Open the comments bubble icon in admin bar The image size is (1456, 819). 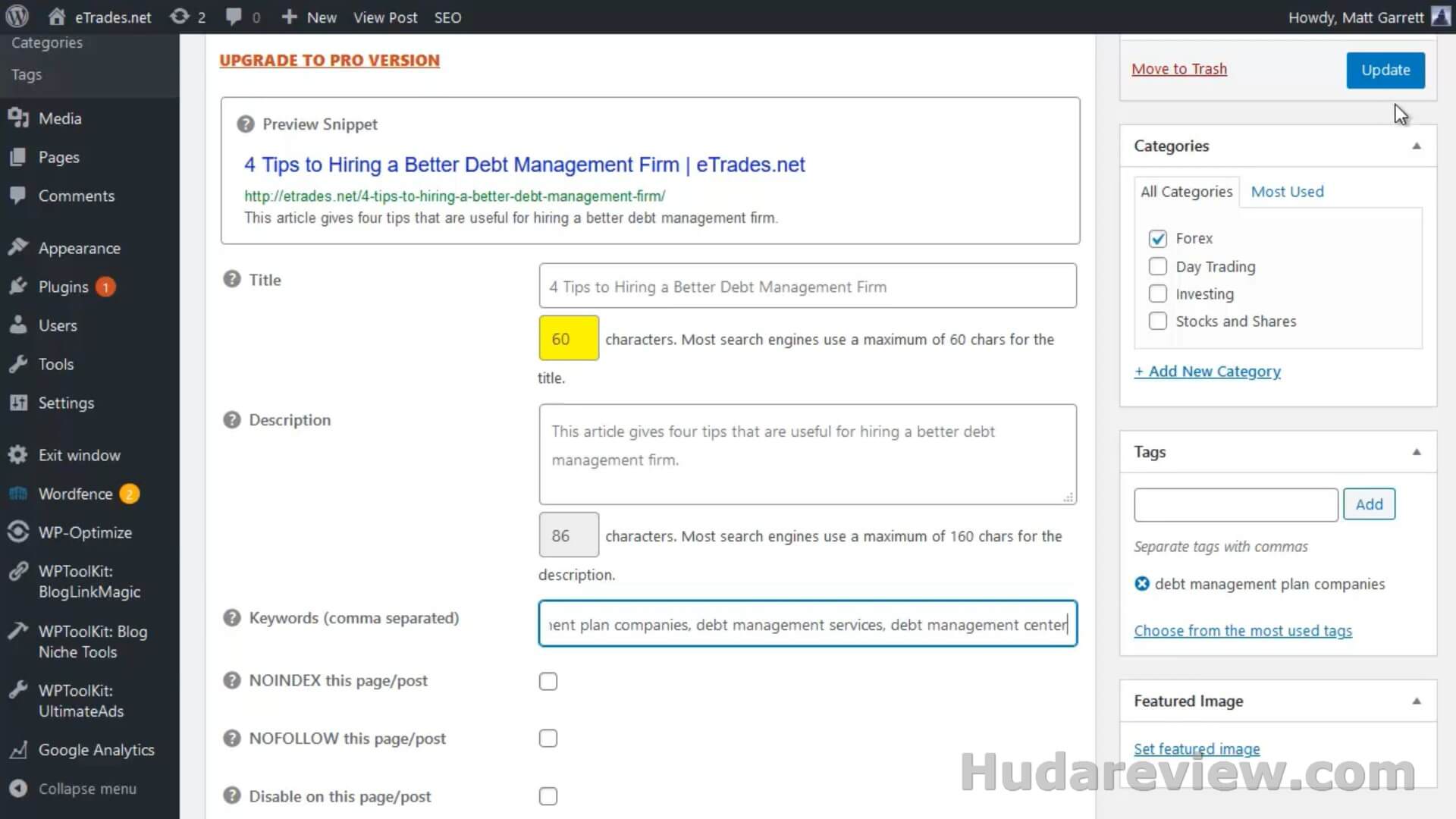click(234, 17)
